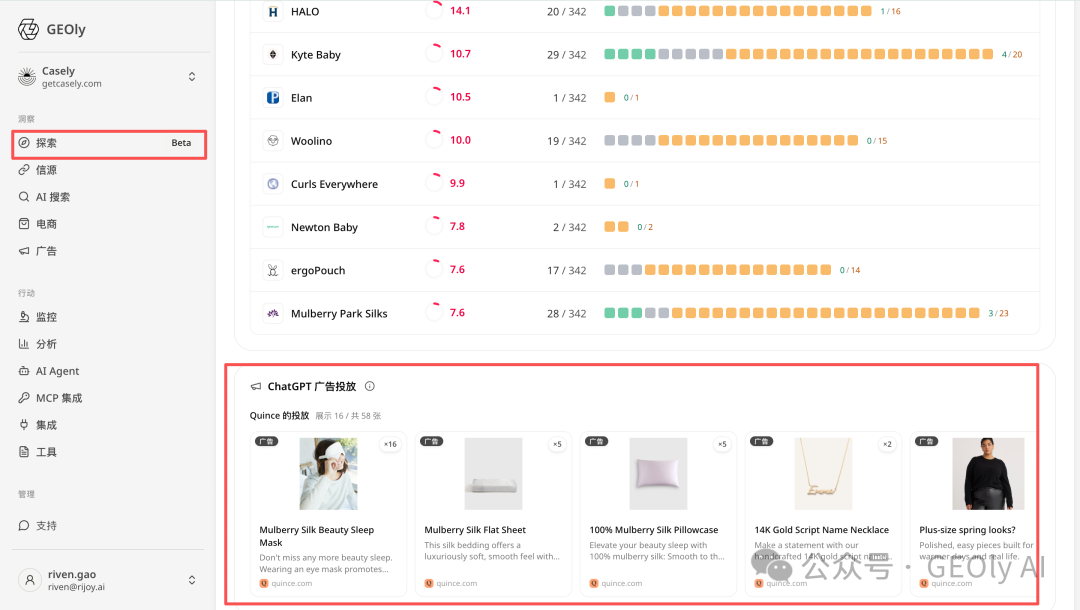Image resolution: width=1080 pixels, height=610 pixels.
Task: Click the Curls Everywhere score 9.9
Action: 457,183
